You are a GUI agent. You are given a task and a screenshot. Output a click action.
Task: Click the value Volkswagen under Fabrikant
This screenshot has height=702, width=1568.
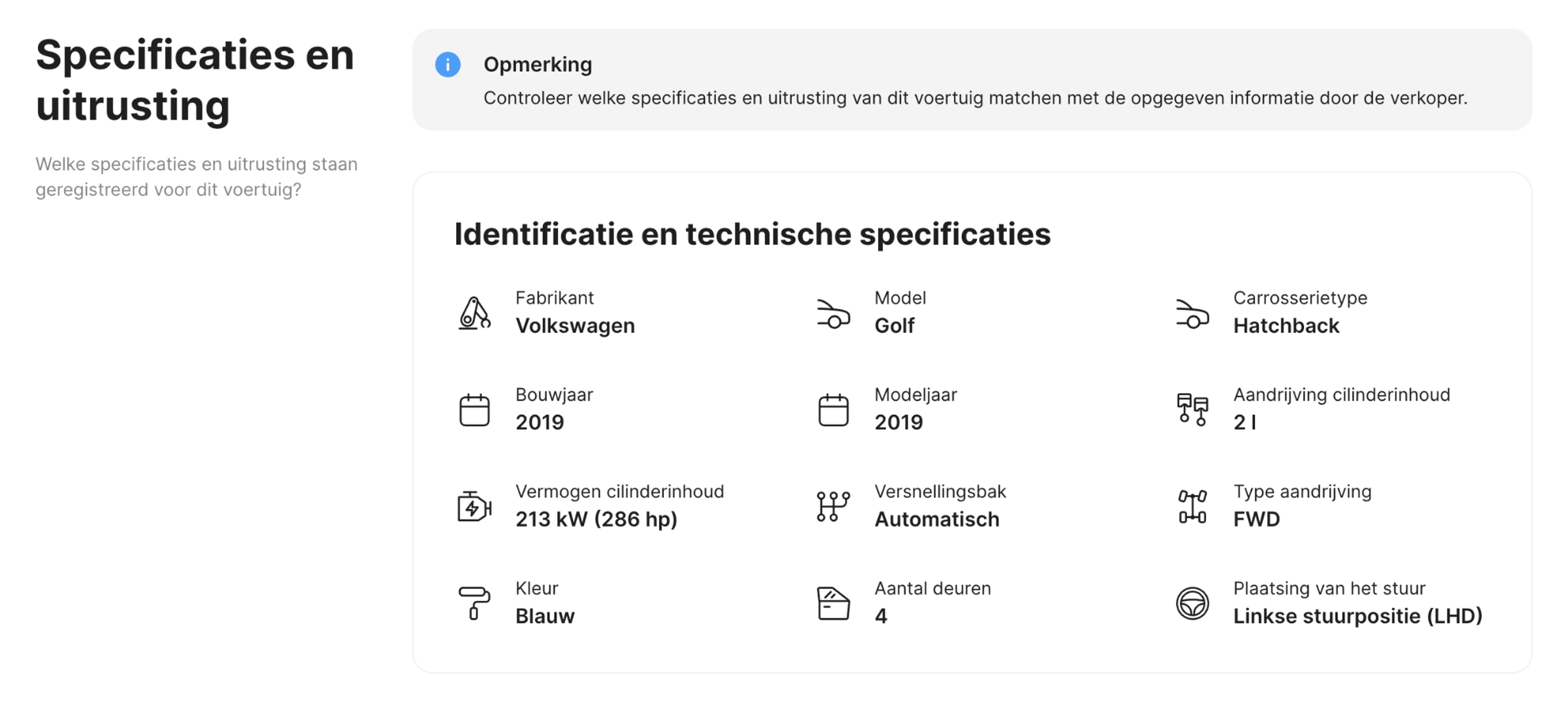(x=576, y=325)
